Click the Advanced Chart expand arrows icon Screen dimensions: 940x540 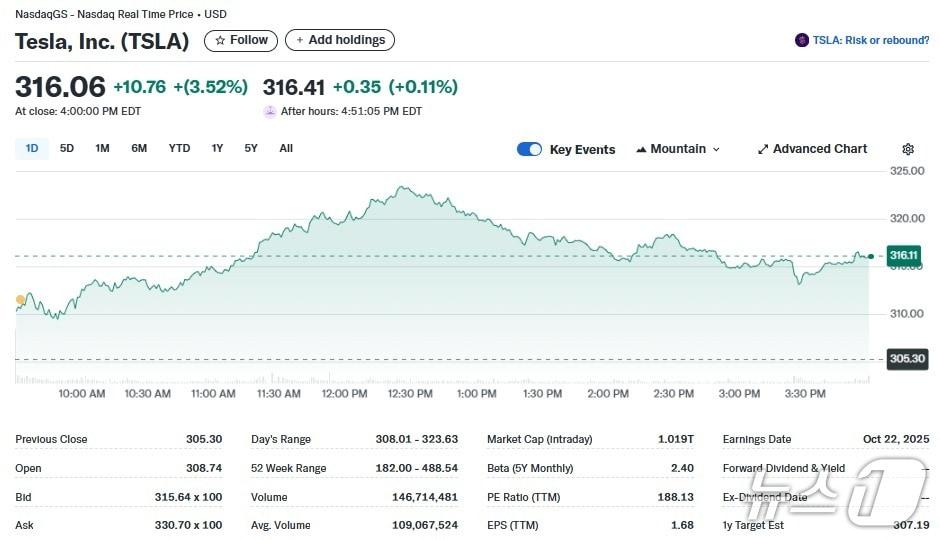tap(763, 149)
